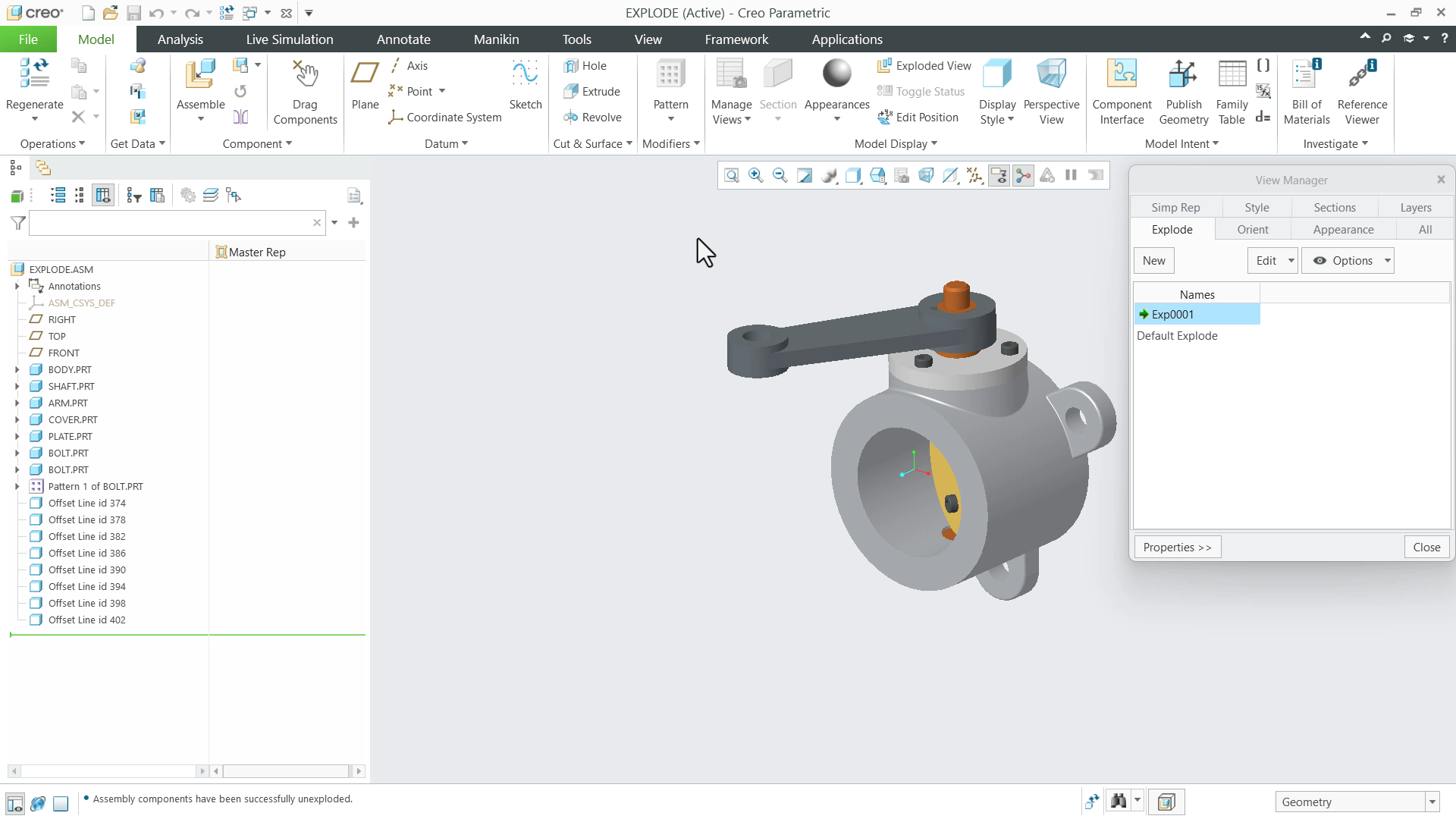The image size is (1456, 819).
Task: Switch to the Orient tab
Action: 1253,230
